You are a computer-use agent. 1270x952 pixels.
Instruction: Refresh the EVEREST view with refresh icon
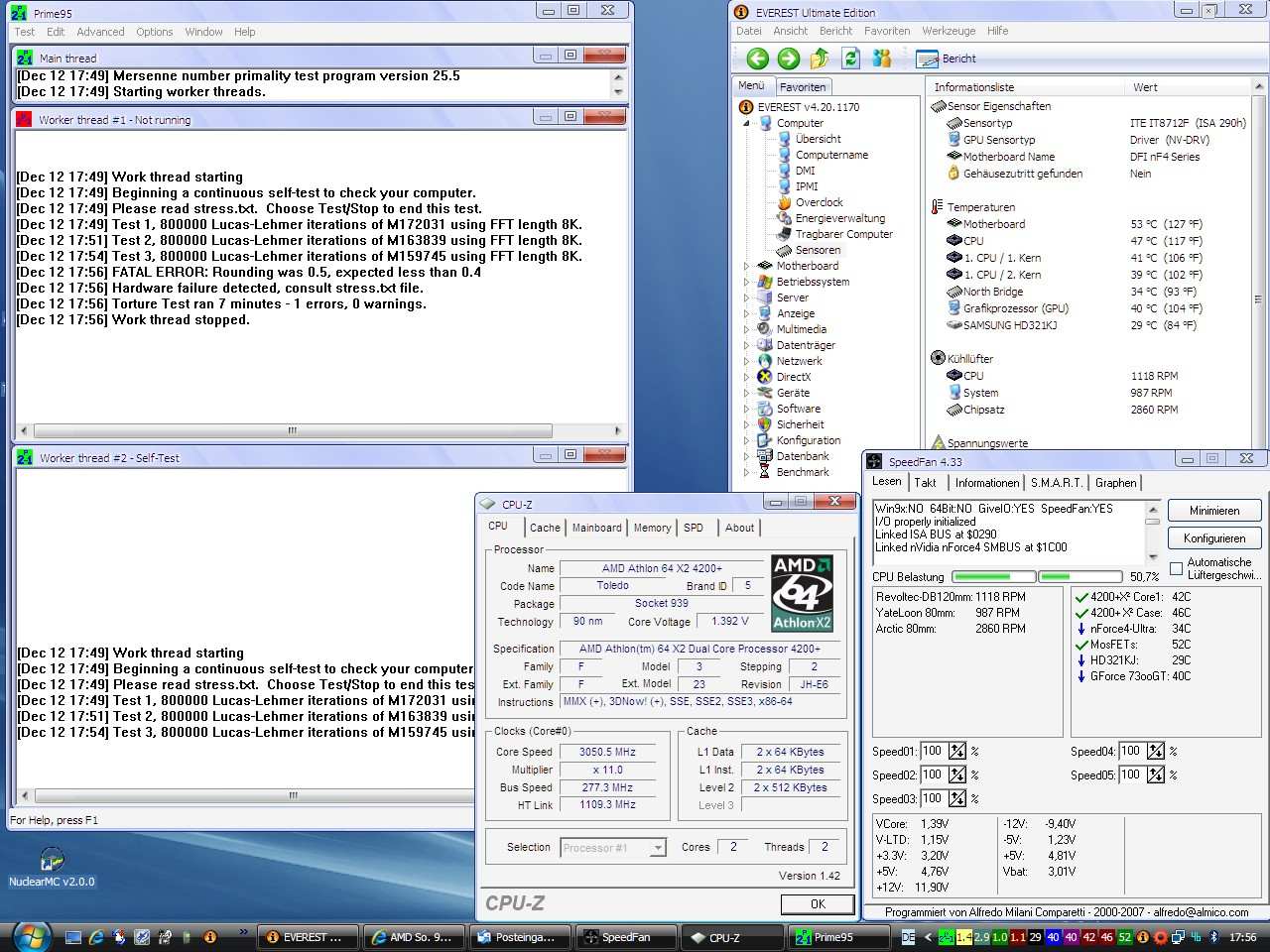point(850,59)
